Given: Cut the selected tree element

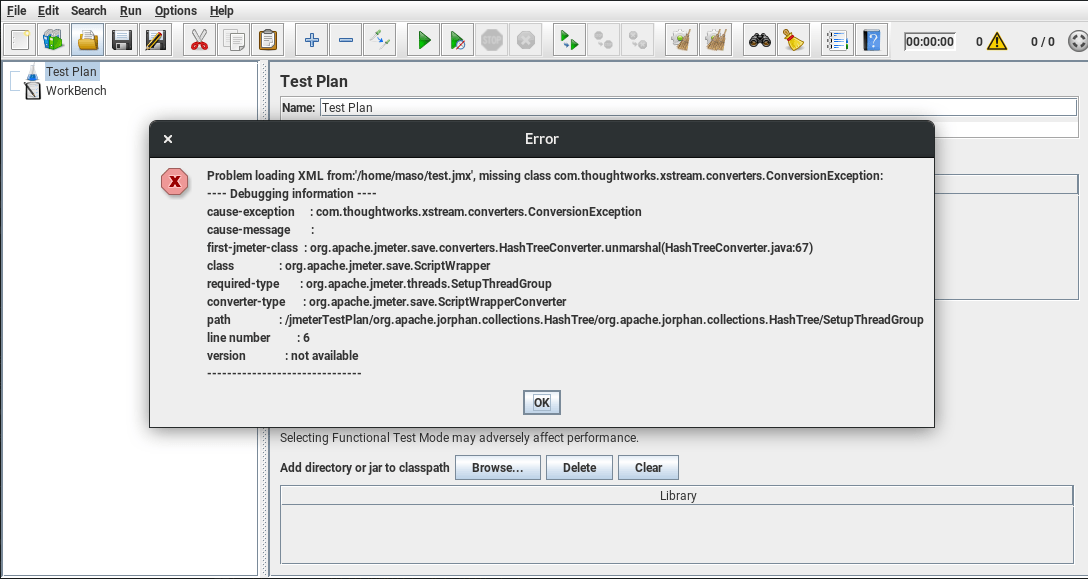Looking at the screenshot, I should pos(198,40).
